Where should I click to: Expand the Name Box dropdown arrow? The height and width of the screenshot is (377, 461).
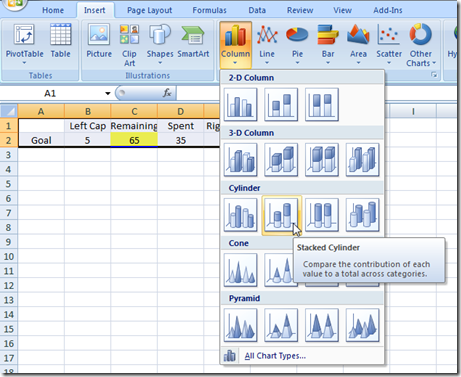[107, 93]
